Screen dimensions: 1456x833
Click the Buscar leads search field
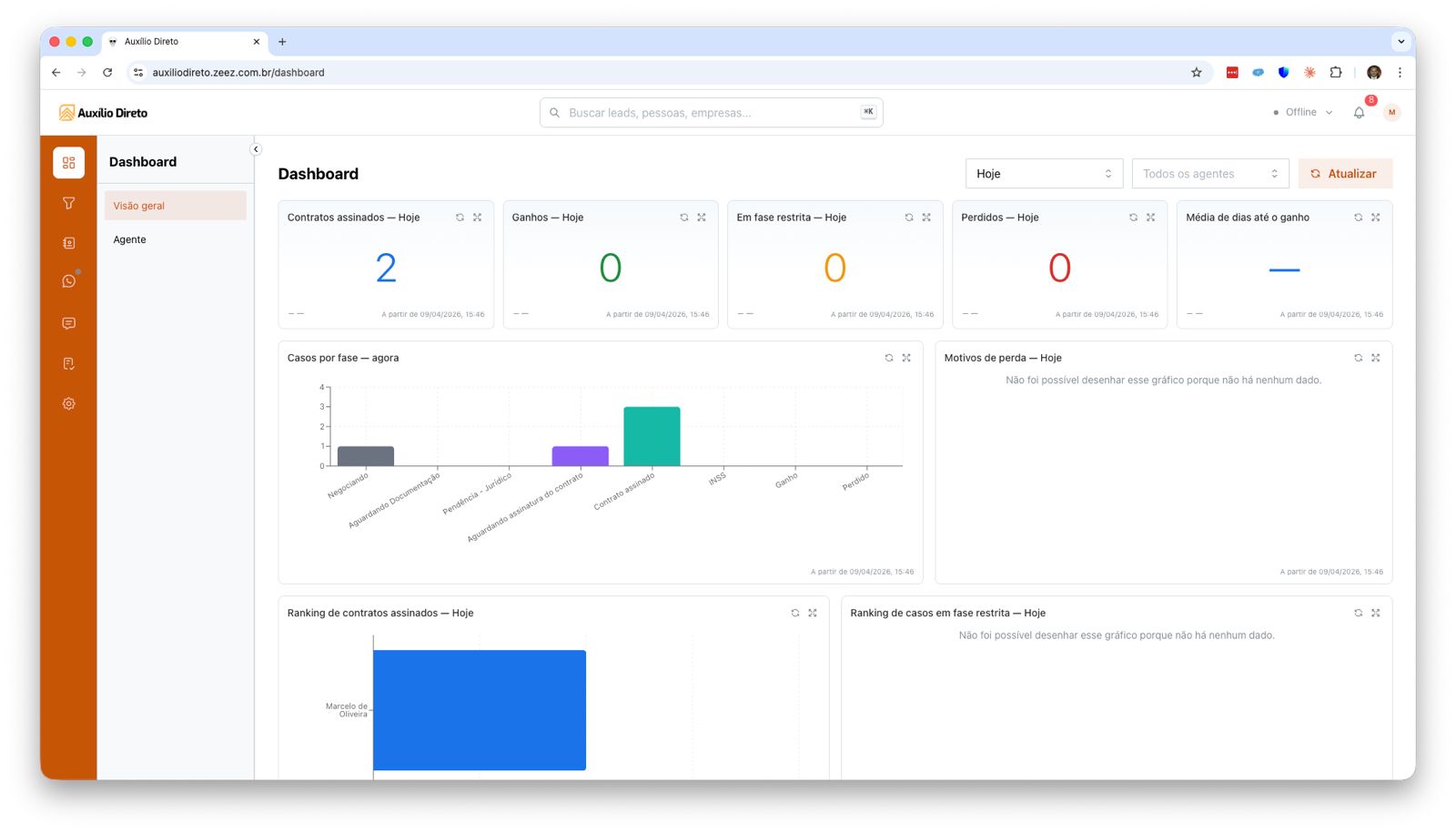(710, 112)
